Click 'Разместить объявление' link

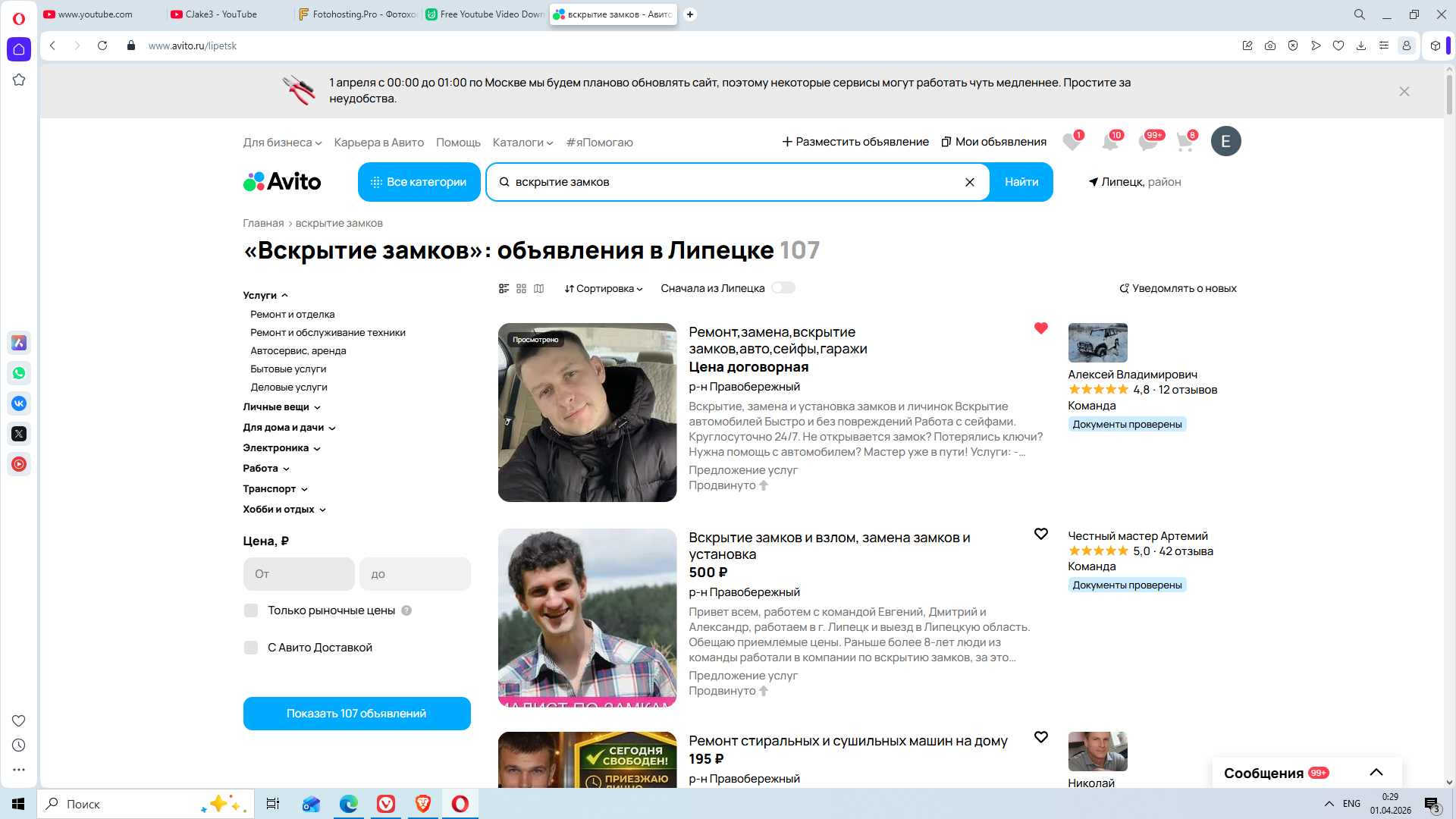click(855, 142)
